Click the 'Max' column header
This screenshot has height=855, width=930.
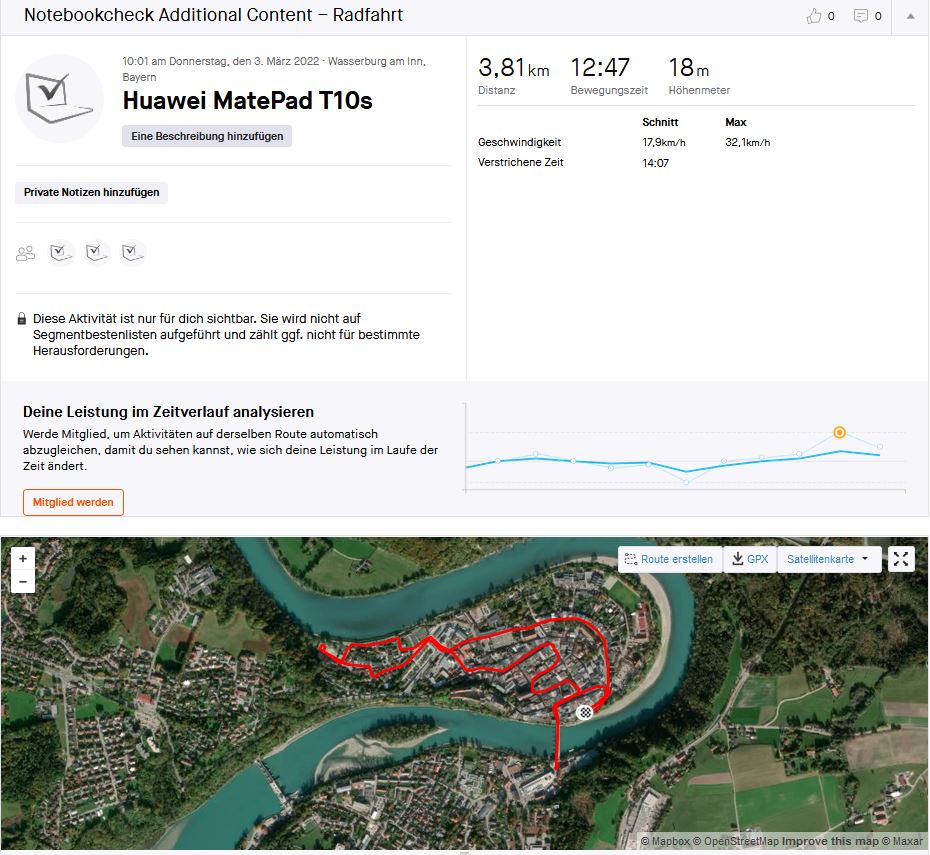(x=735, y=122)
